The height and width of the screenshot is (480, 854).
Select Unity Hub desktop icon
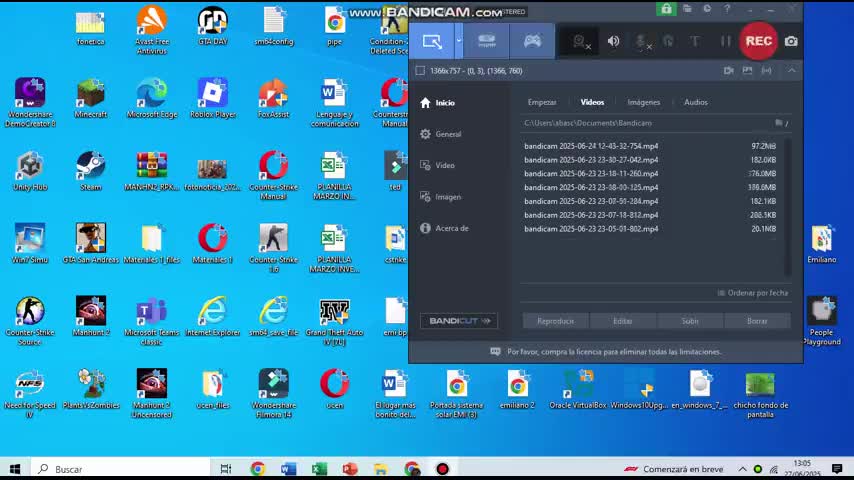point(30,172)
